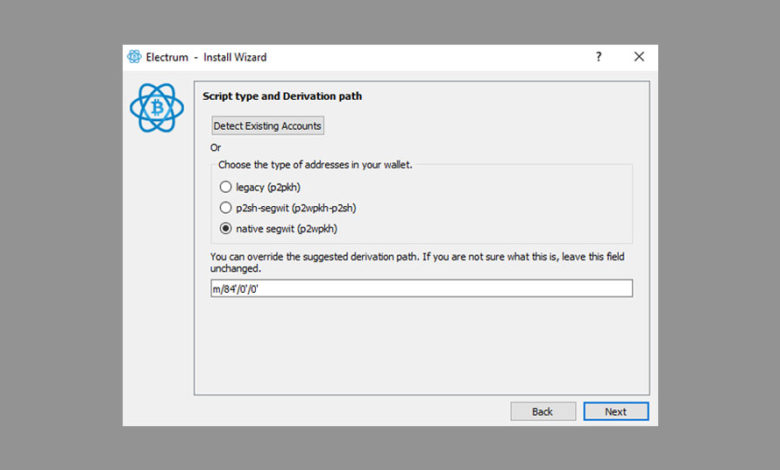Click the "Script type and Derivation path" heading
This screenshot has width=780, height=470.
click(x=282, y=97)
